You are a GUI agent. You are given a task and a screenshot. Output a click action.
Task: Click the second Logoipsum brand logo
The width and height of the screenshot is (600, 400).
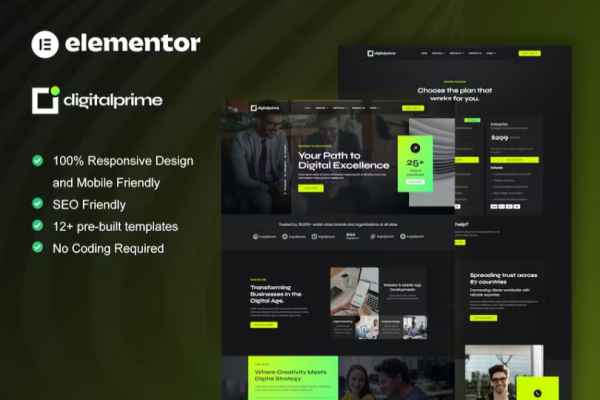294,237
